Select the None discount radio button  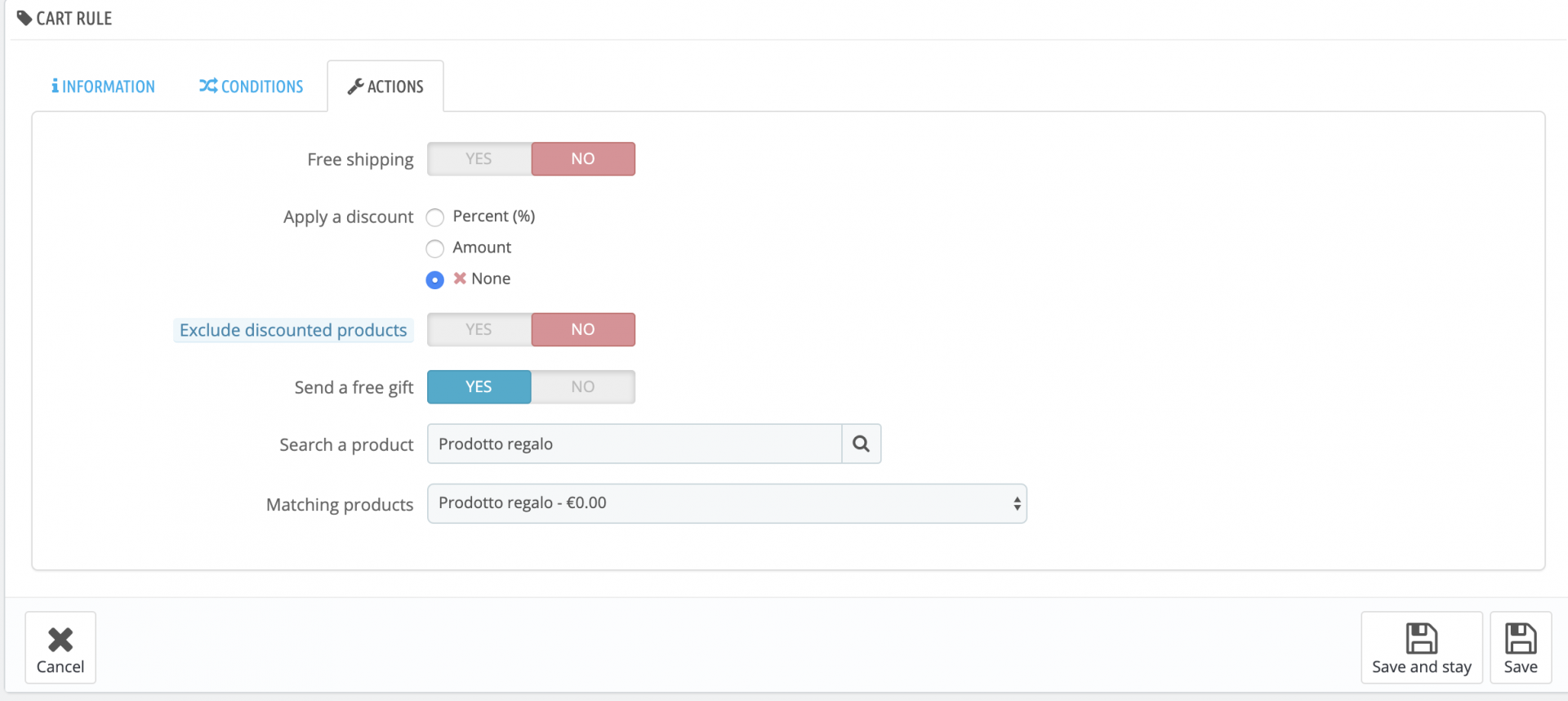click(x=435, y=279)
